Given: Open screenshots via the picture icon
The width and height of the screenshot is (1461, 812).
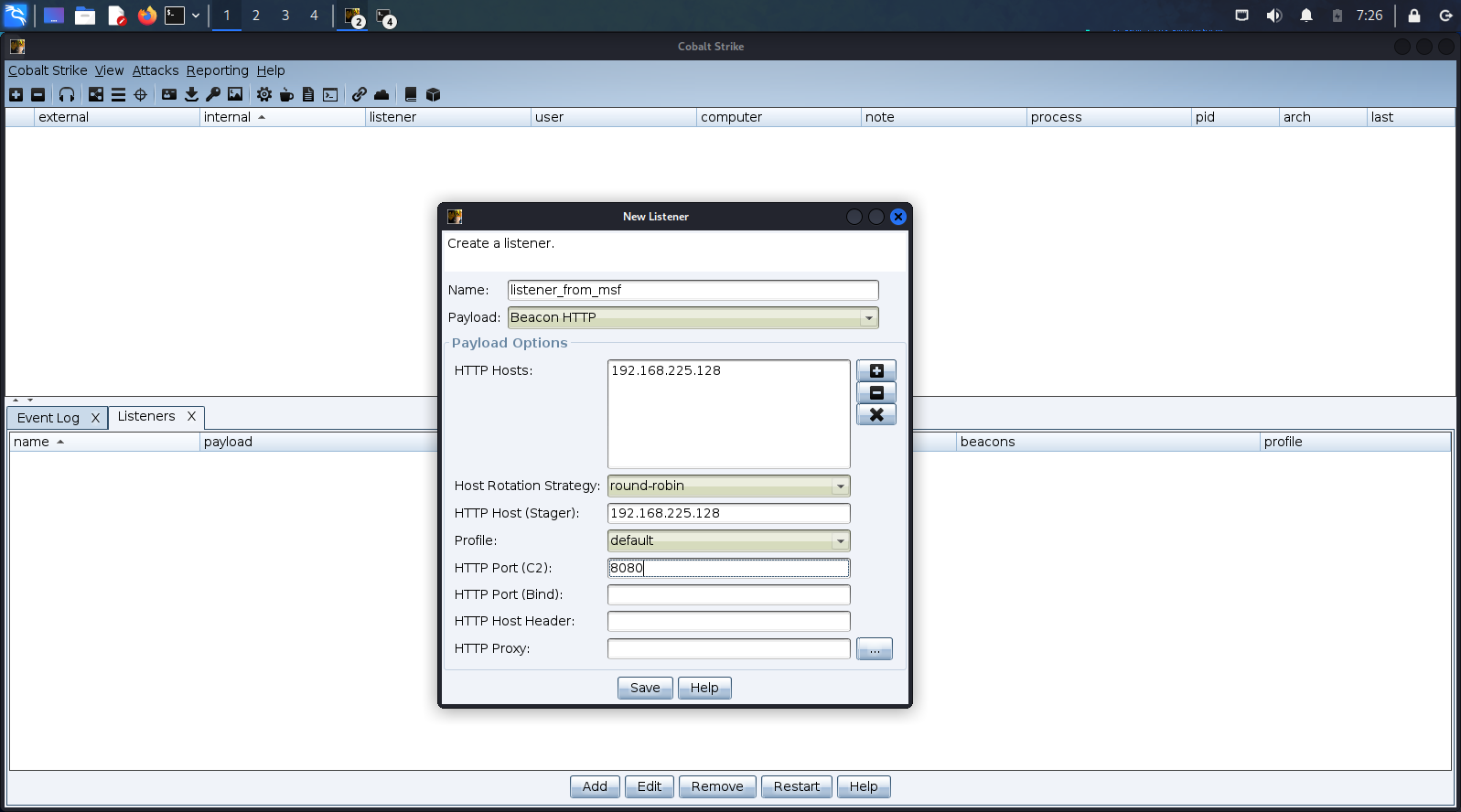Looking at the screenshot, I should point(235,94).
